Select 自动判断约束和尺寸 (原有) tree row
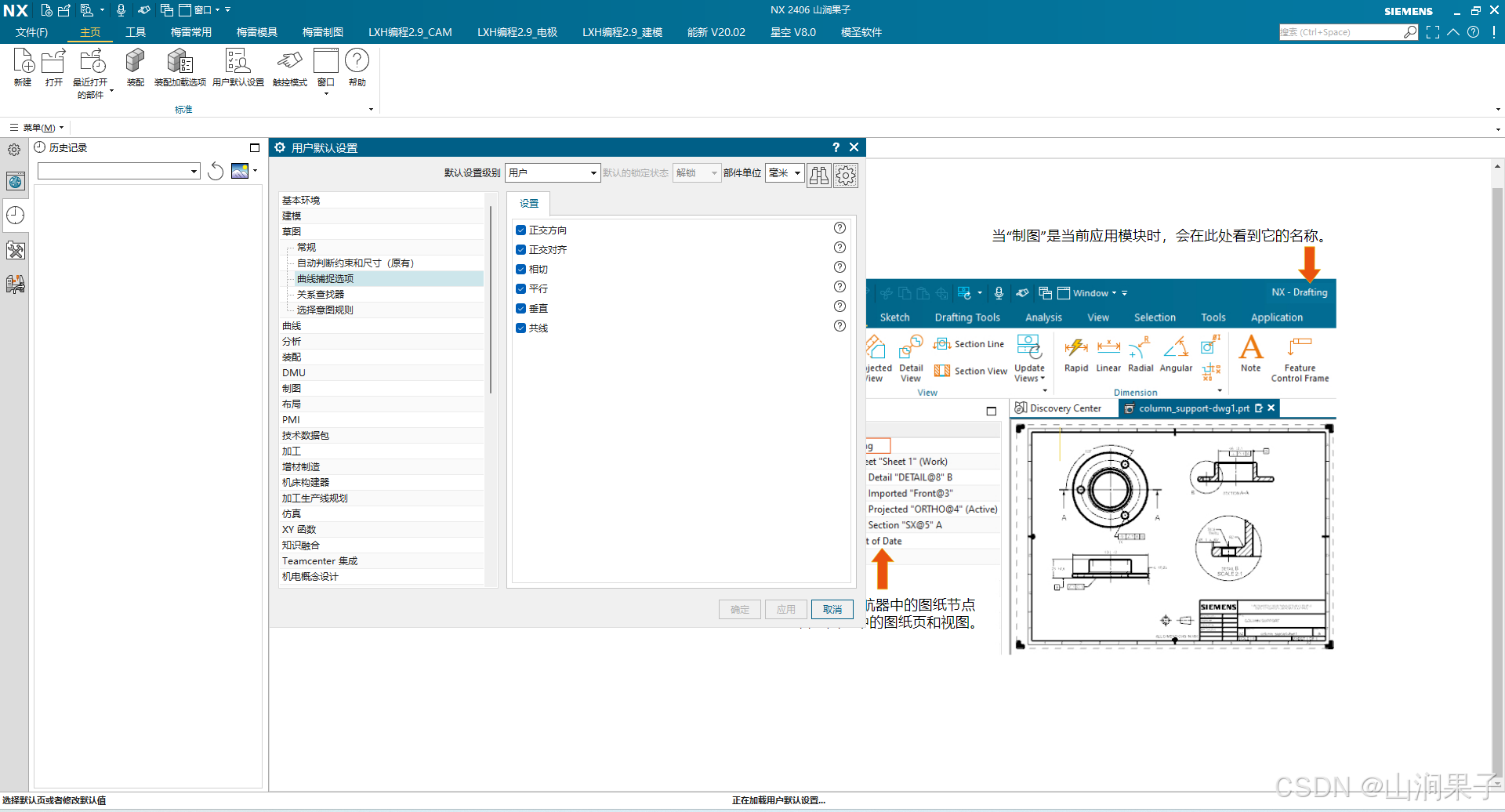The height and width of the screenshot is (812, 1505). (355, 263)
